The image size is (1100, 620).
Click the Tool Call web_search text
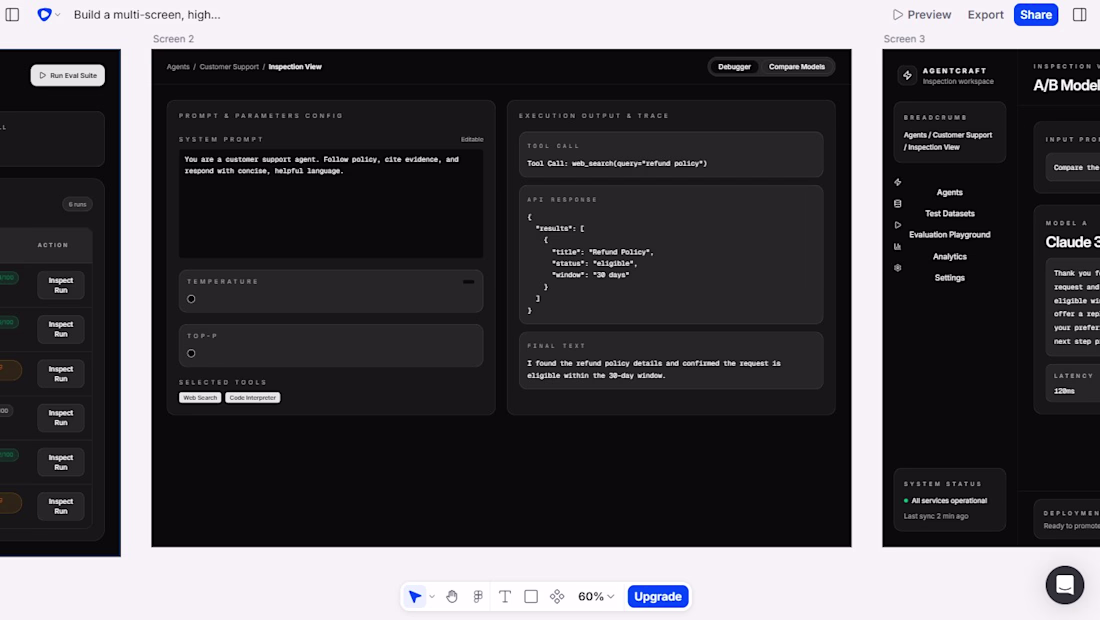(617, 163)
